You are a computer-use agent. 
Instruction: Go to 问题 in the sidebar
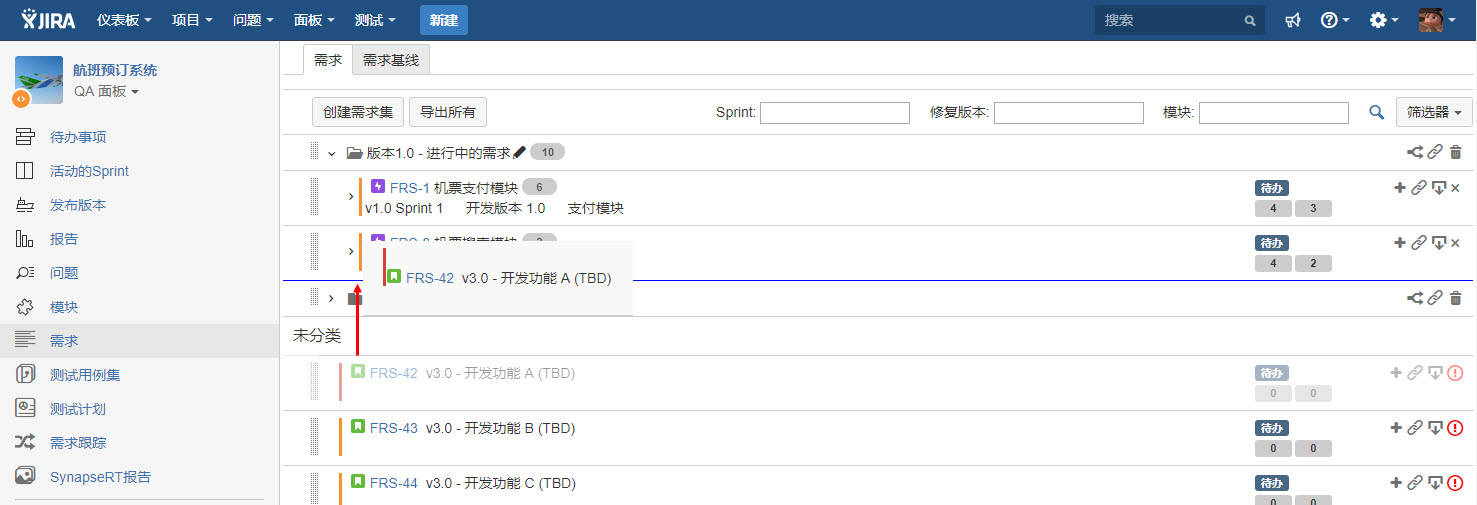[64, 273]
